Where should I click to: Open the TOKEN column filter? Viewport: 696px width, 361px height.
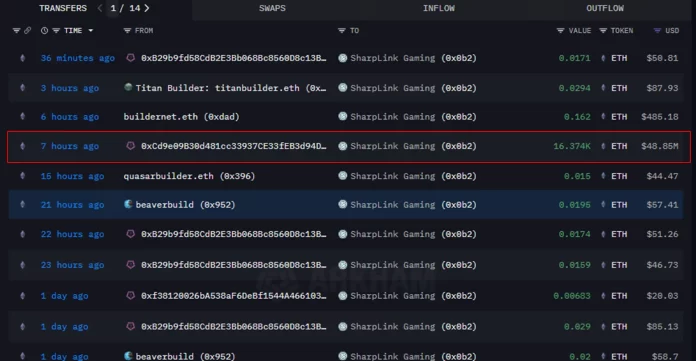coord(603,31)
